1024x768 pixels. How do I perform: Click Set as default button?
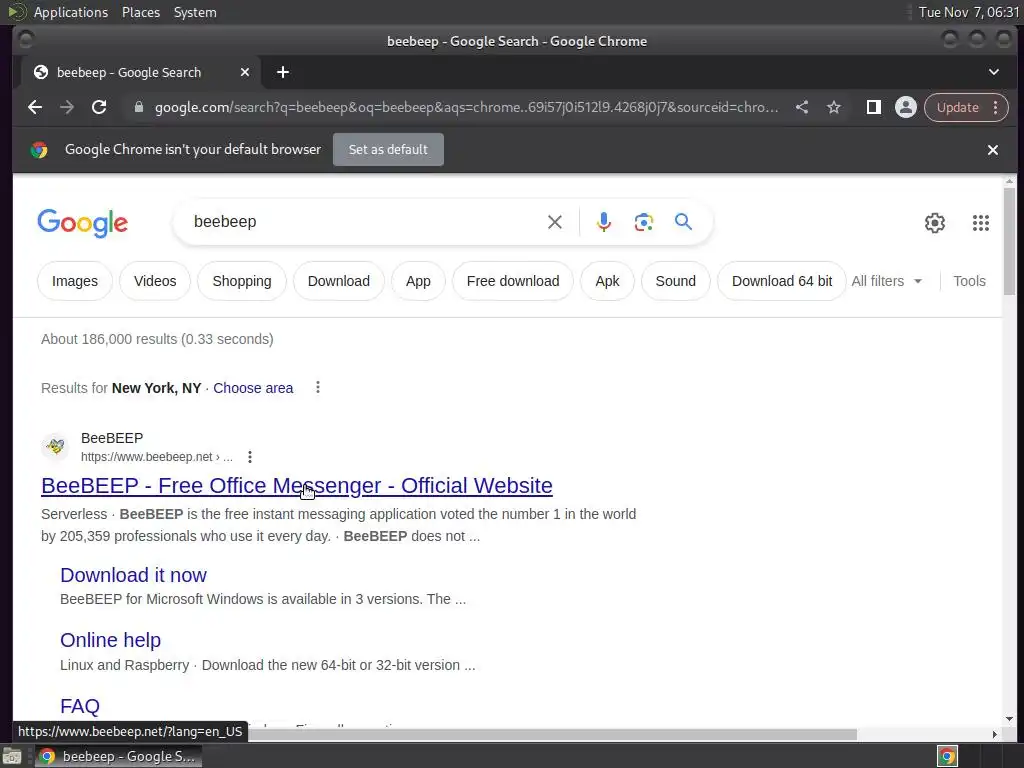[x=388, y=150]
